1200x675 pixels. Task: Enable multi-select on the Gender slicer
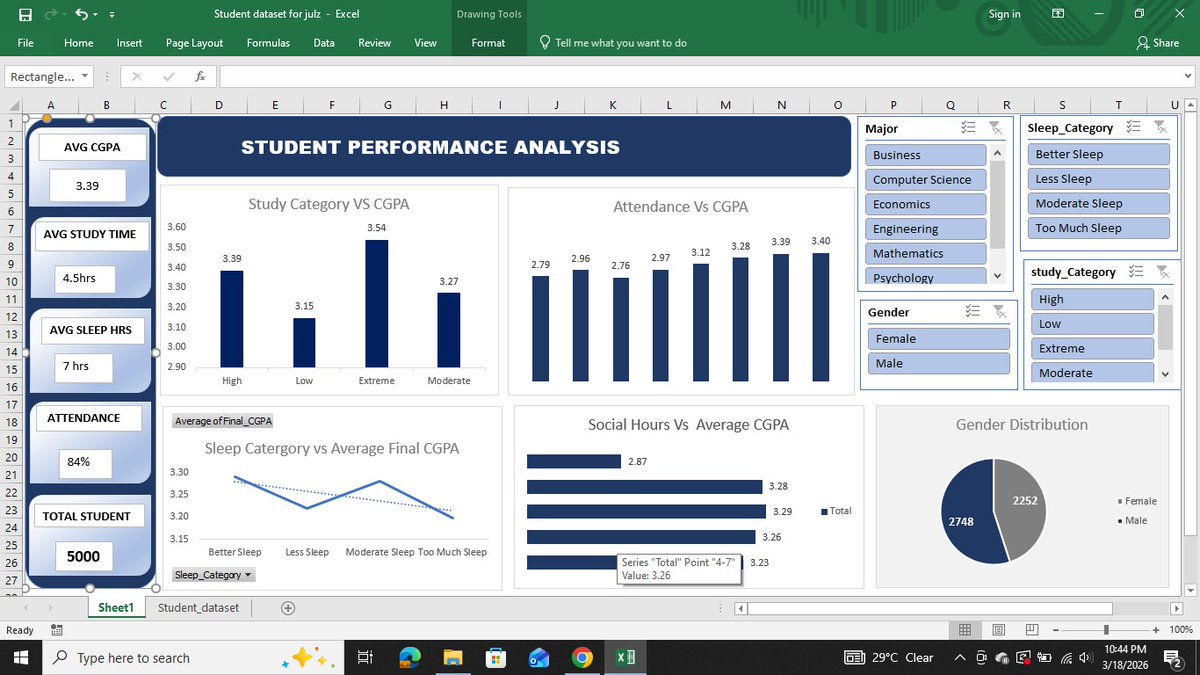pos(971,312)
